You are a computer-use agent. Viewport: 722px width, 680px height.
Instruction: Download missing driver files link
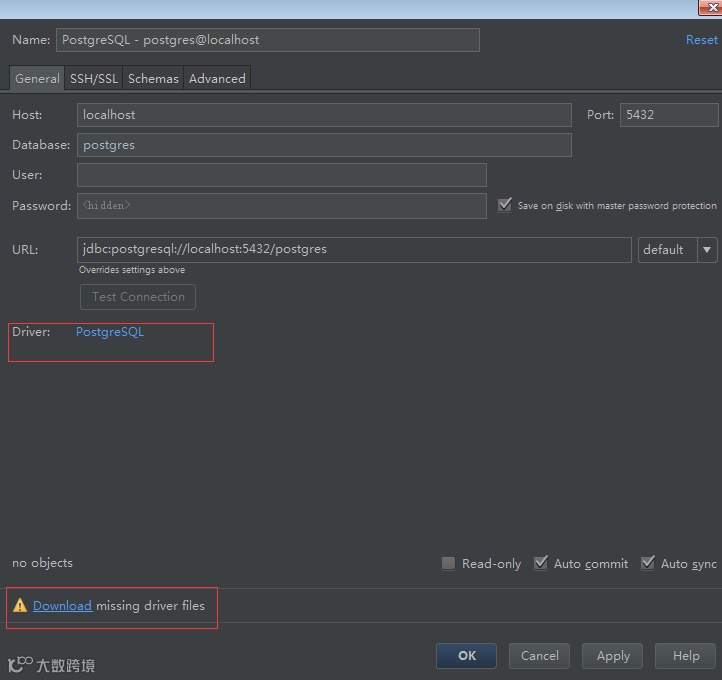63,605
